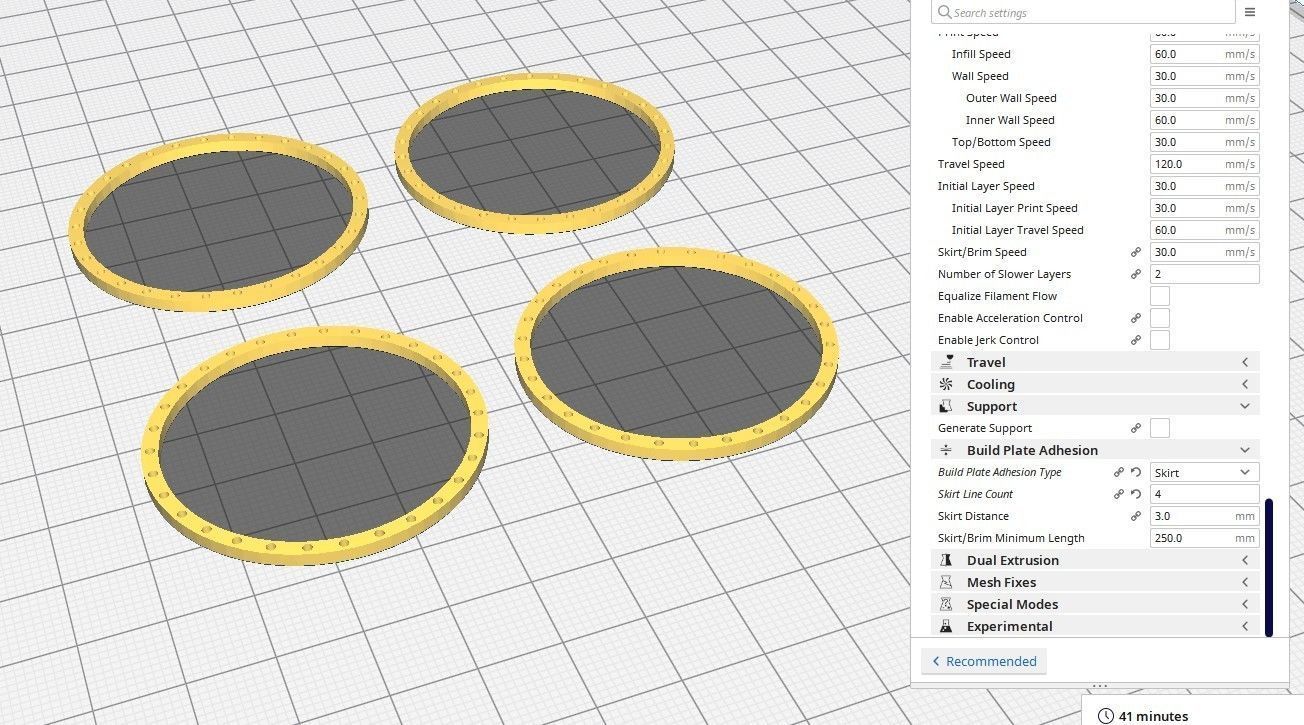Click the link icon beside Enable Acceleration Control
The height and width of the screenshot is (725, 1304).
1136,318
